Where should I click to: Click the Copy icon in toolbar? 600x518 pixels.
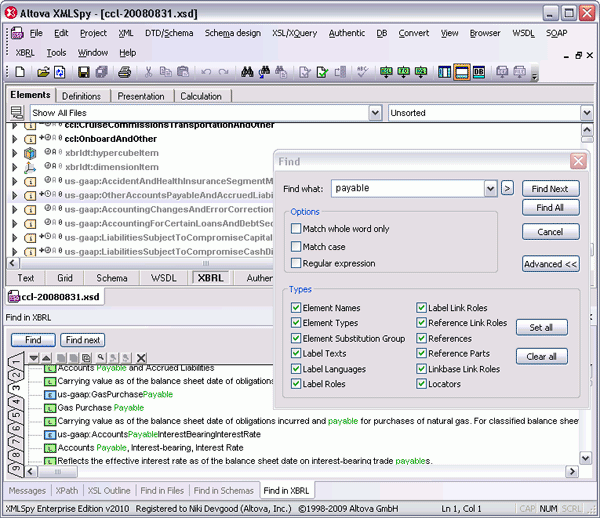[165, 72]
